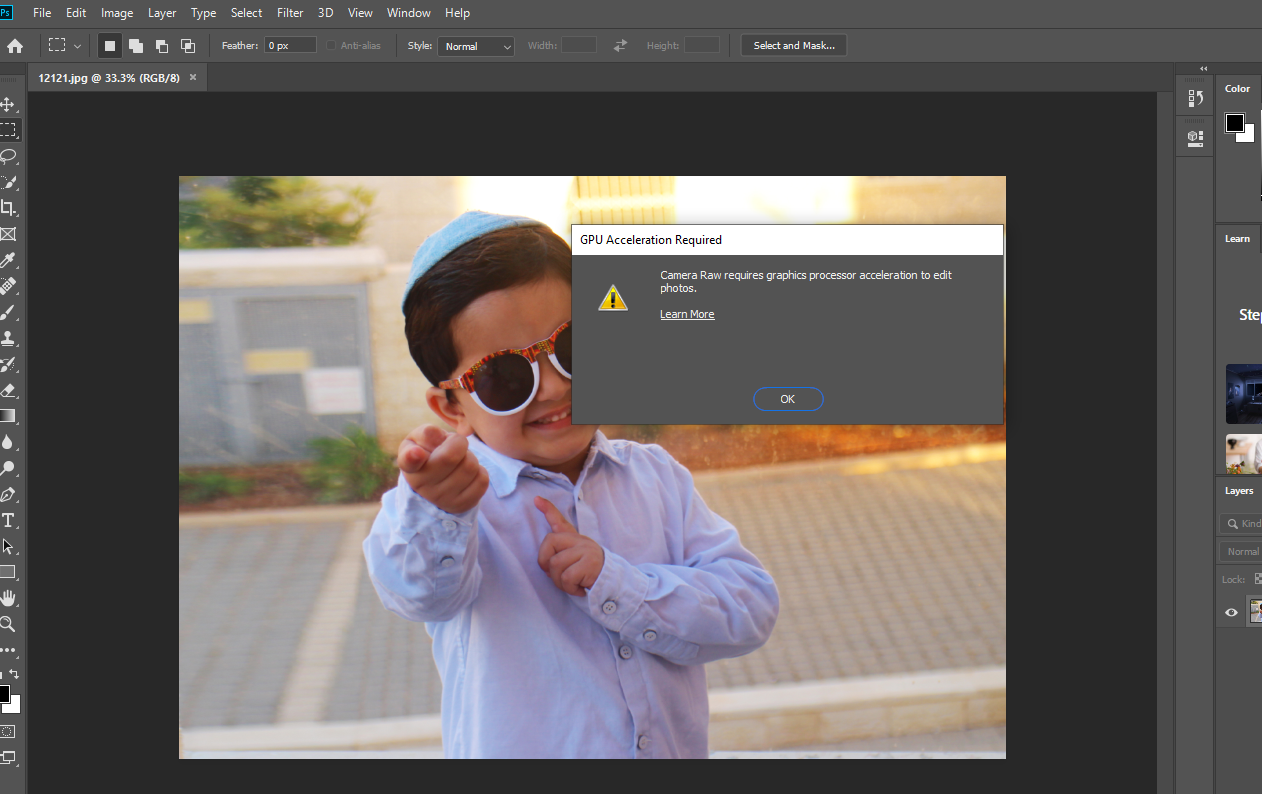Click the foreground color swatch in Color panel

[x=1235, y=123]
